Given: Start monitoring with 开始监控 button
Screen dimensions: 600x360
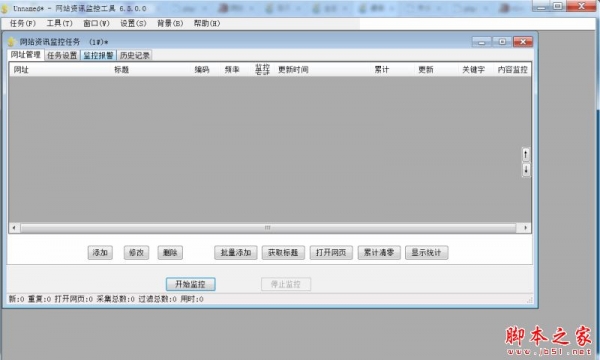Looking at the screenshot, I should [191, 284].
